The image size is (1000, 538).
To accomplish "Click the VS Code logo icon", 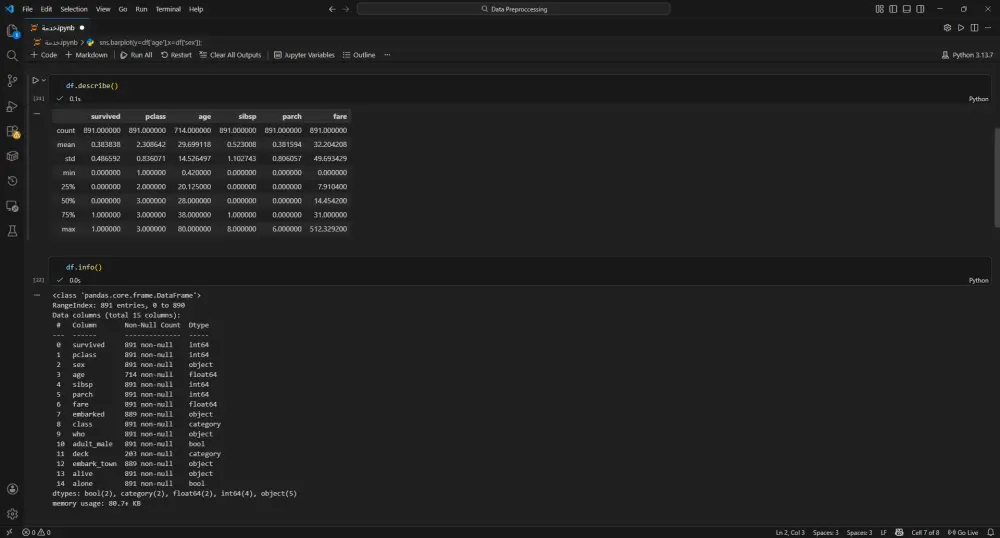I will (9, 9).
